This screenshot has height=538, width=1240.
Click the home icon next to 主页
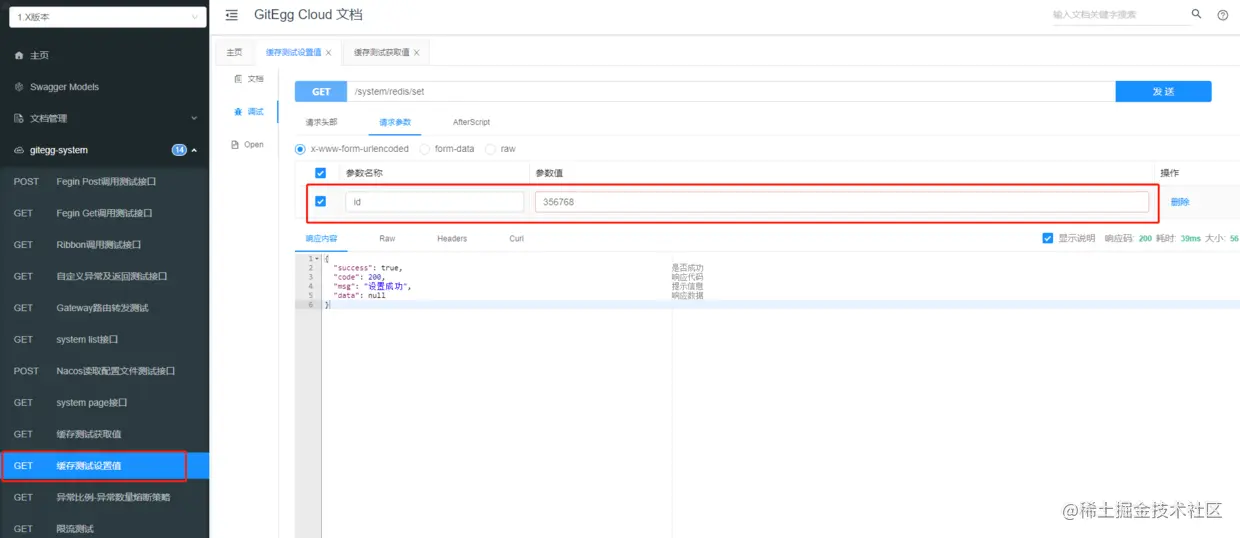coord(19,55)
